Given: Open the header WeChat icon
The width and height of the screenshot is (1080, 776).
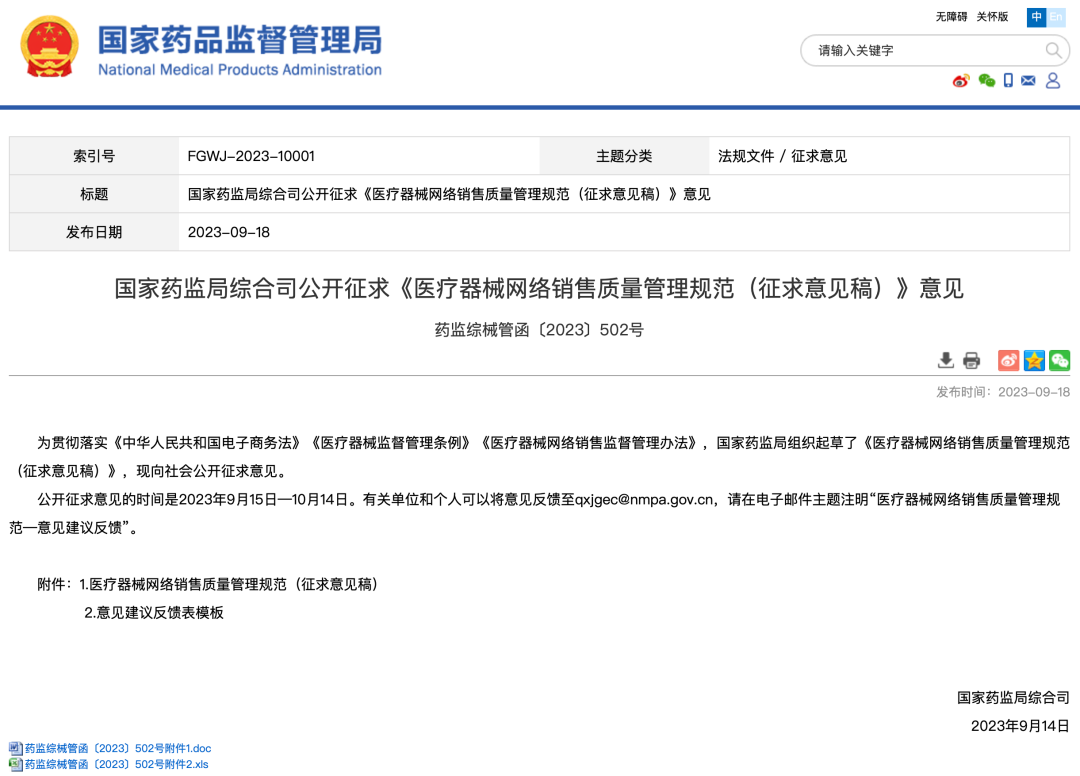Looking at the screenshot, I should pos(987,81).
